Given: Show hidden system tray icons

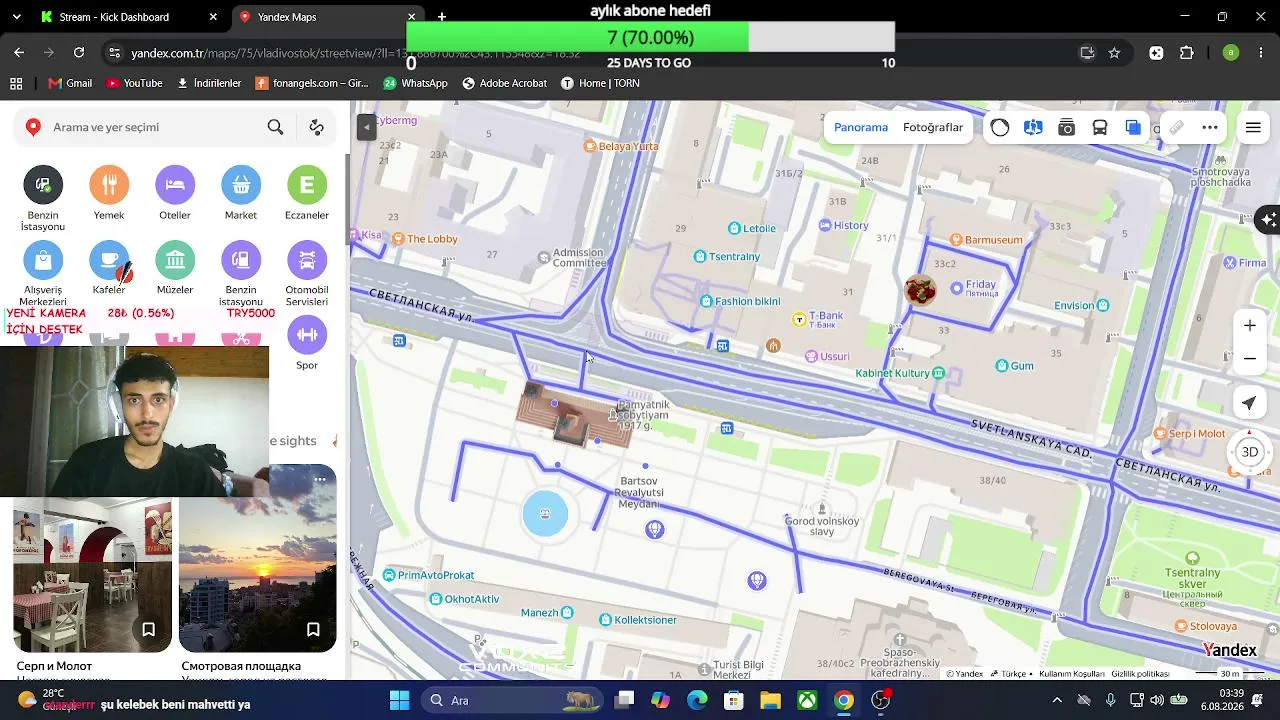Looking at the screenshot, I should pos(1057,700).
